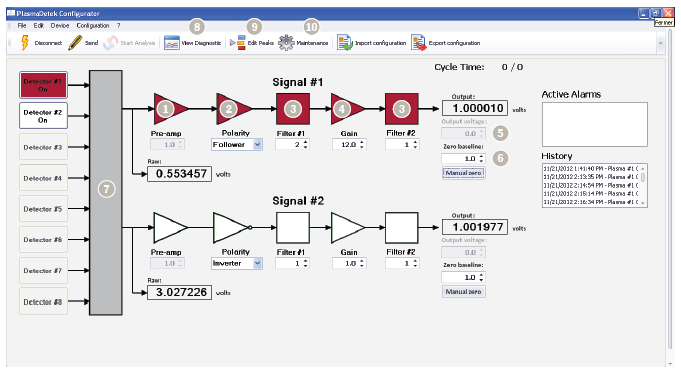This screenshot has width=681, height=374.
Task: Adjust Signal #2 Filter #2 stepper
Action: coord(416,263)
